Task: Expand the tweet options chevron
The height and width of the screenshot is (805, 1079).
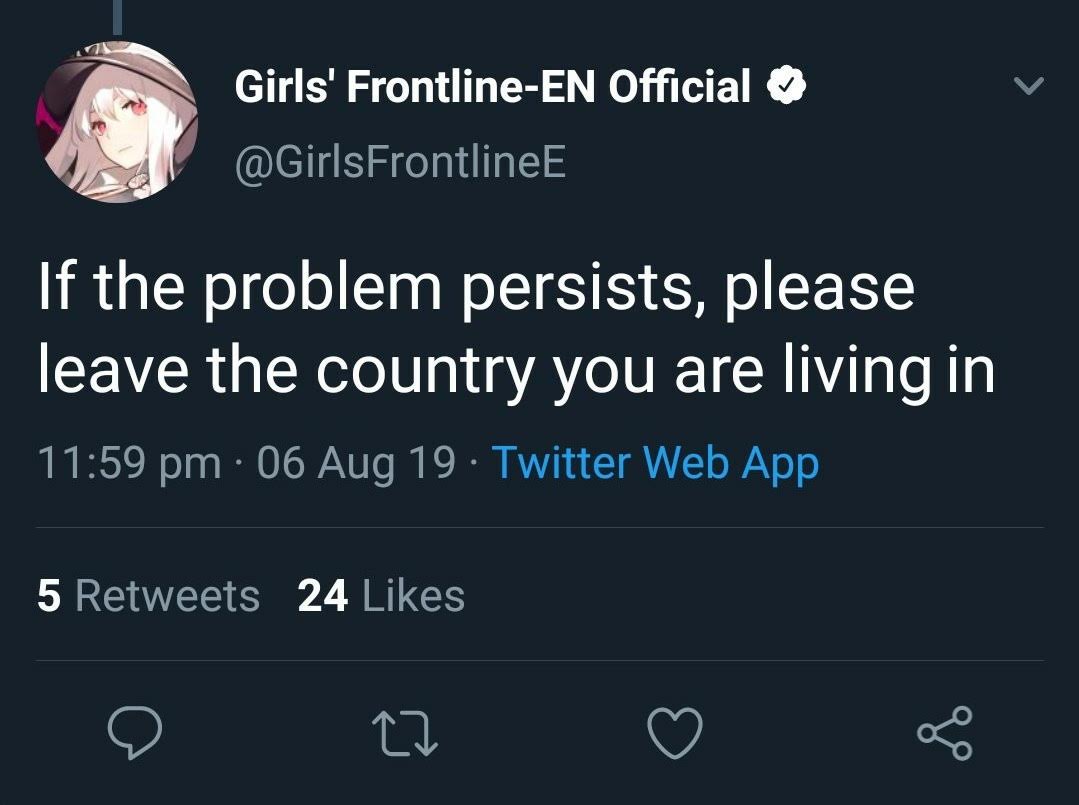Action: click(x=1029, y=86)
